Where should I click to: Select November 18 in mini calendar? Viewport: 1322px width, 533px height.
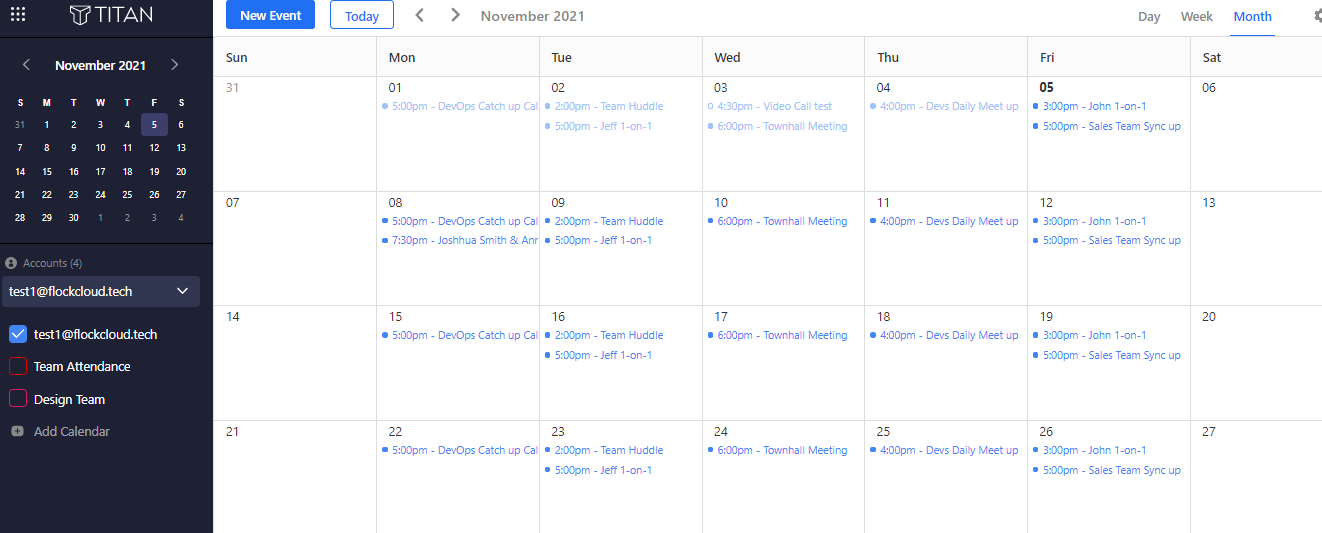[127, 171]
